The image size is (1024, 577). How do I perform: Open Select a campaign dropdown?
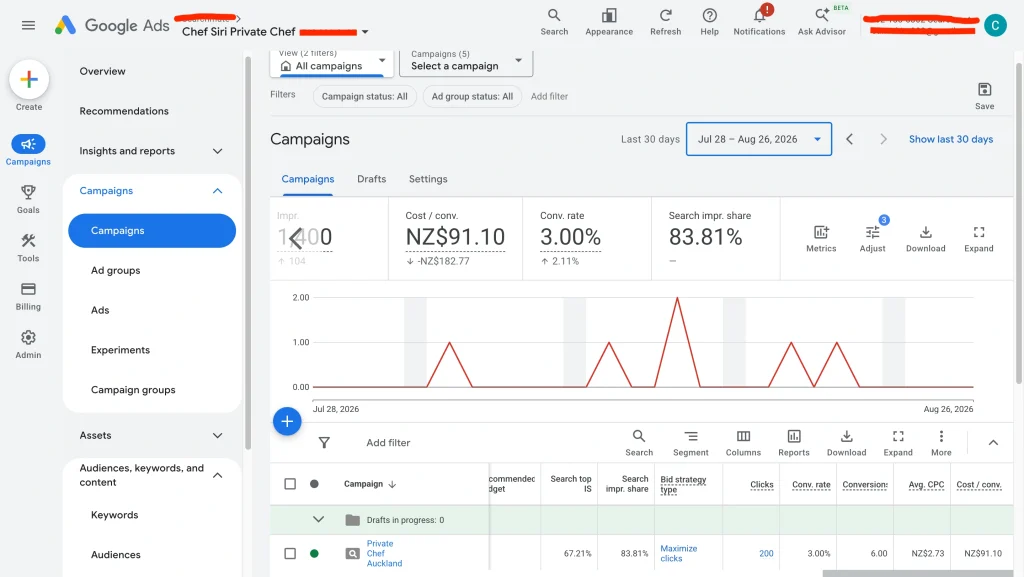(x=466, y=63)
